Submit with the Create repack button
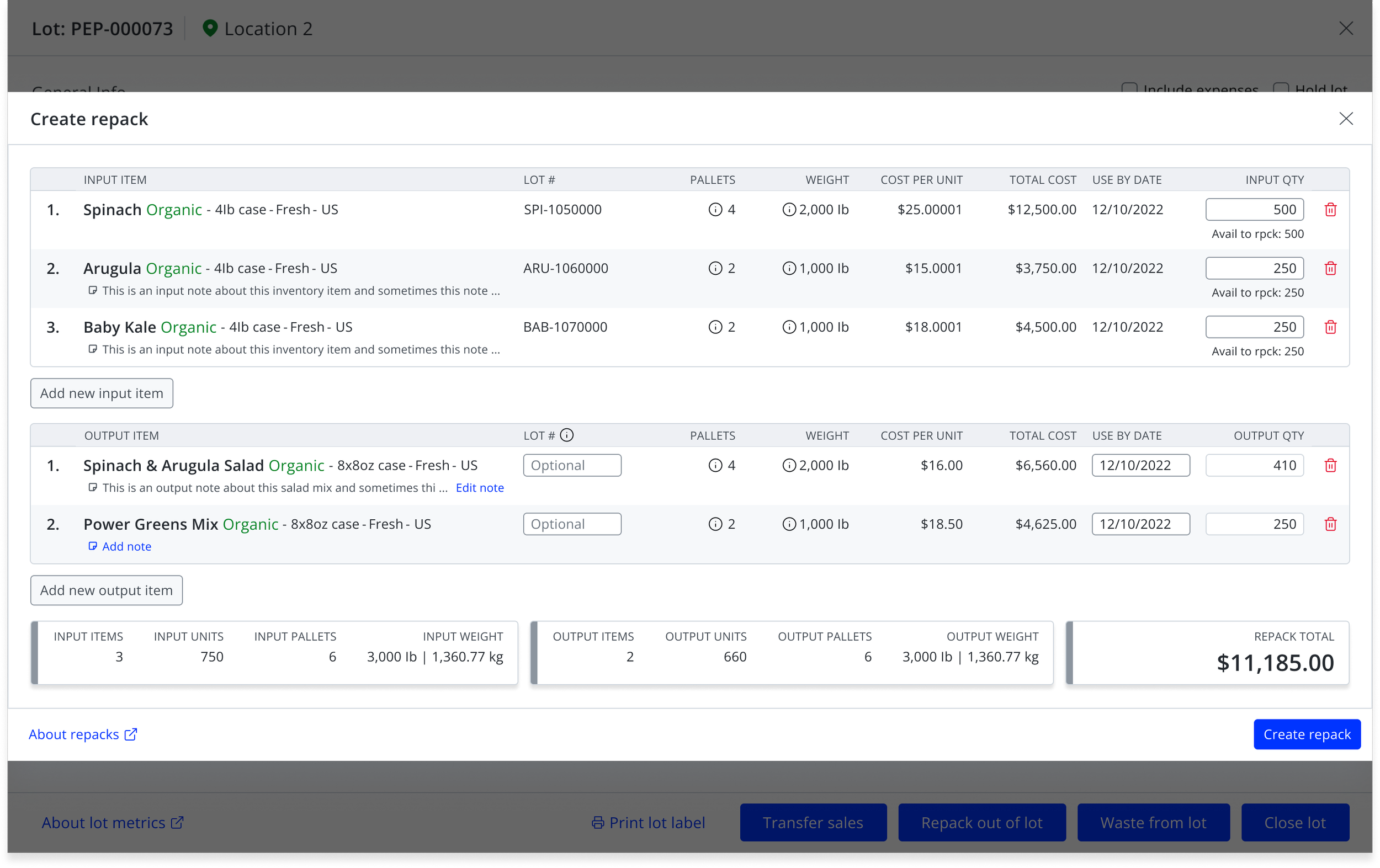 tap(1306, 734)
